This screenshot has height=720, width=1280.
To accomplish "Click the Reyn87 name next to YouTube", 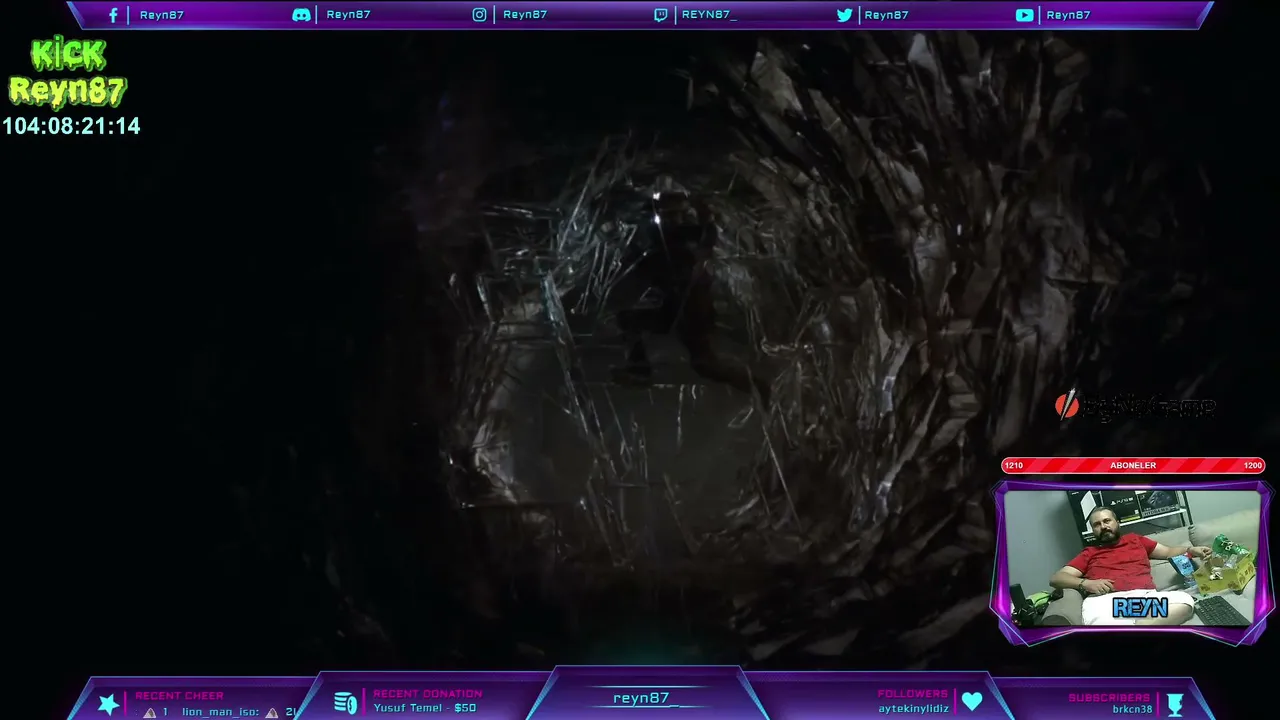I will 1068,15.
